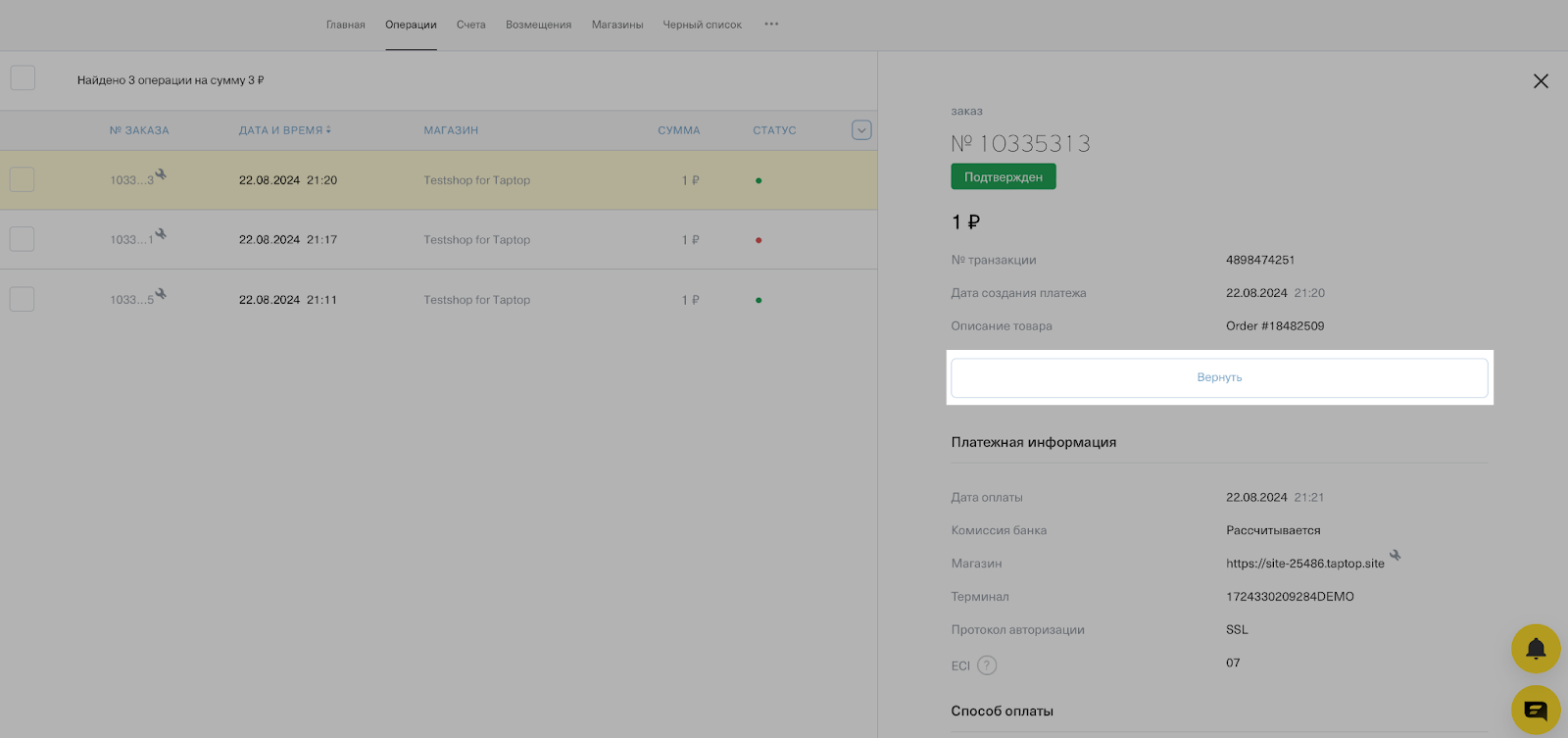The width and height of the screenshot is (1568, 738).
Task: Click the СУММА column header
Action: tap(679, 130)
